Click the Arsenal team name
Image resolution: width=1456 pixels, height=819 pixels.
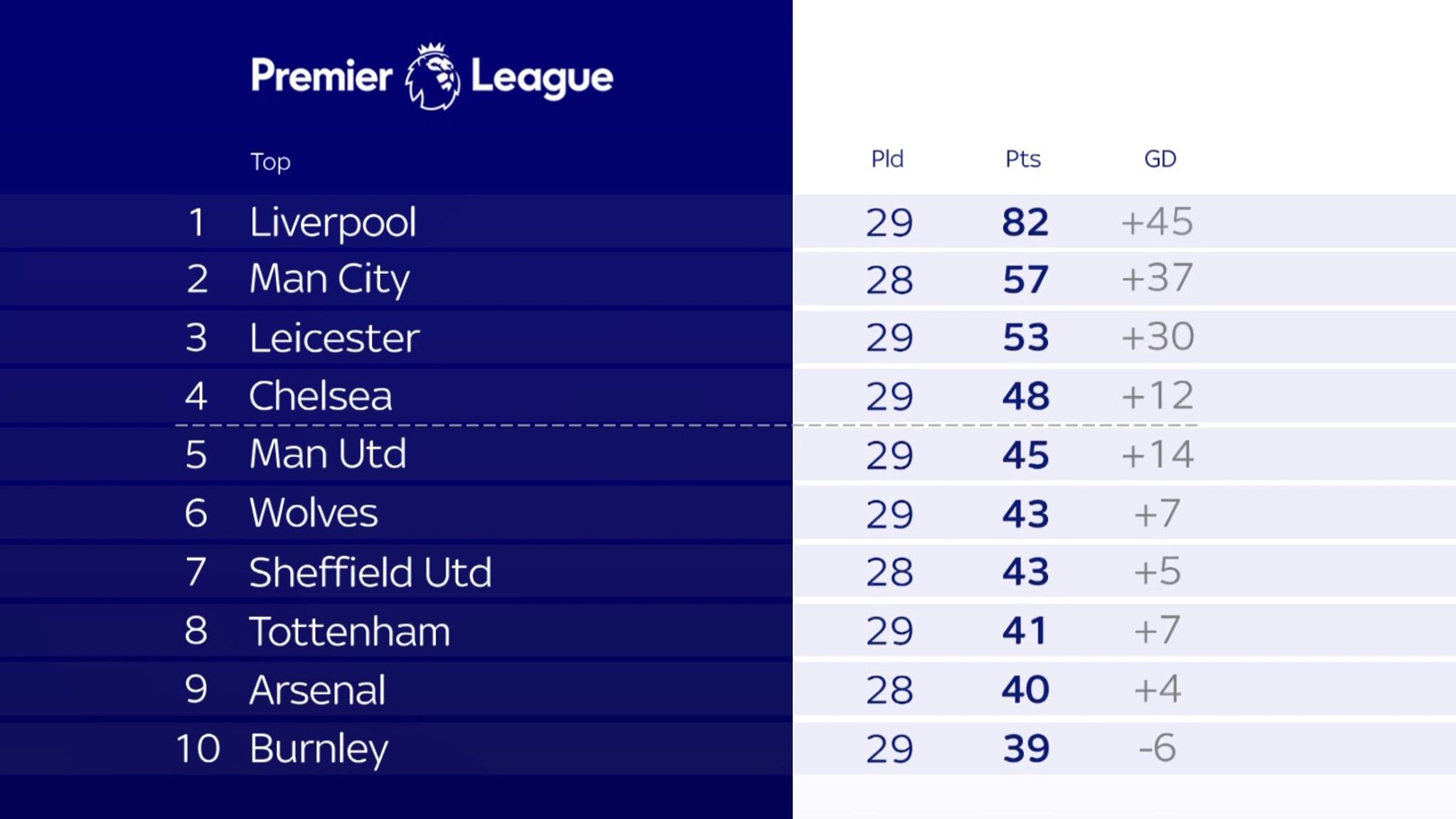pyautogui.click(x=318, y=690)
